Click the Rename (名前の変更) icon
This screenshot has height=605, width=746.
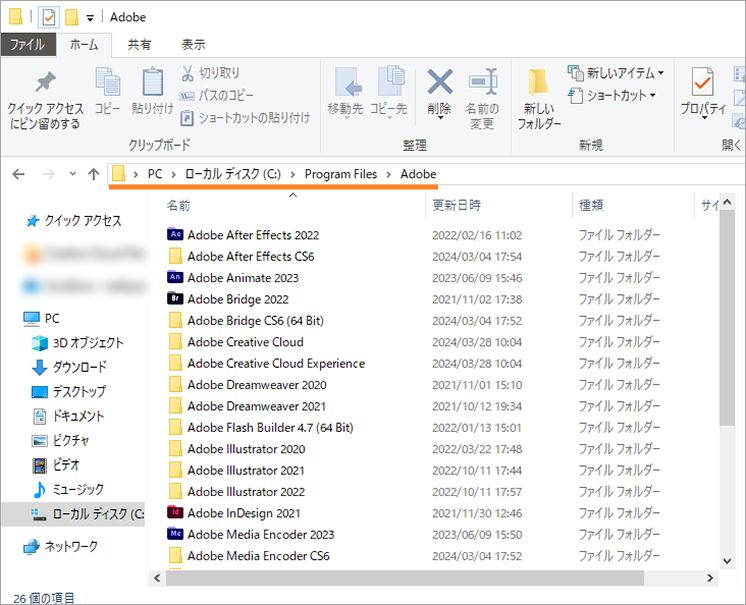click(x=482, y=81)
